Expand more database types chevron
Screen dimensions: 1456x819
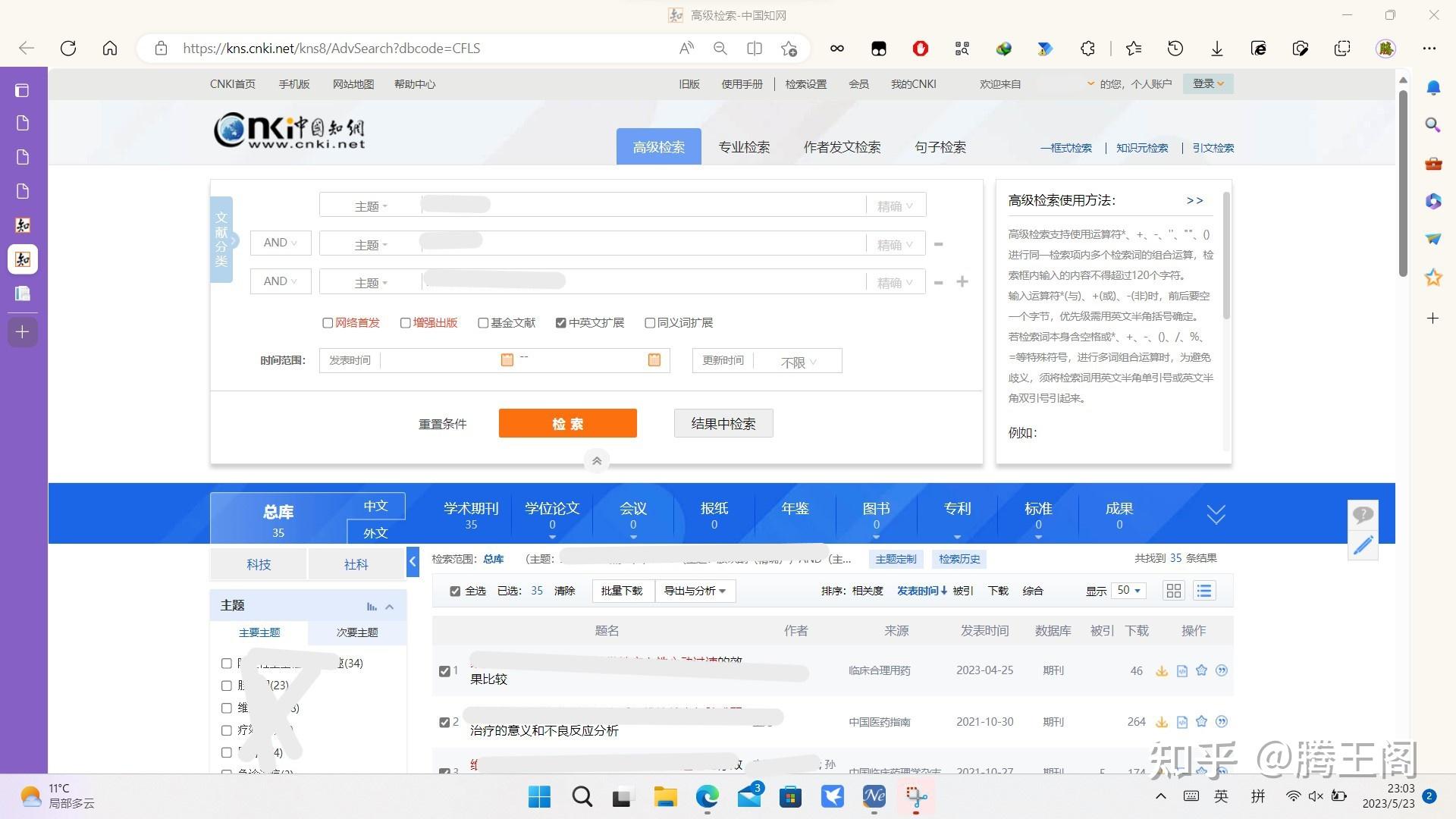tap(1216, 514)
